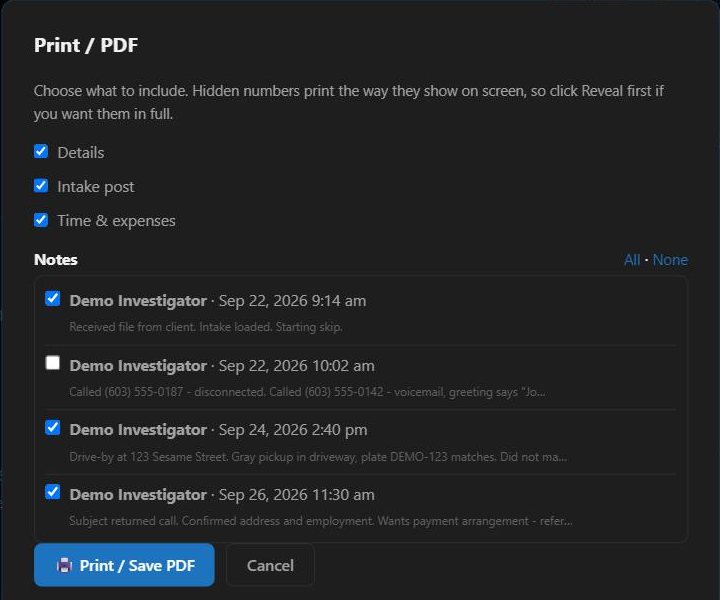Select the 'Drive-by at 123 Sesame Street' note text
Screen dimensions: 720x600
tap(318, 457)
